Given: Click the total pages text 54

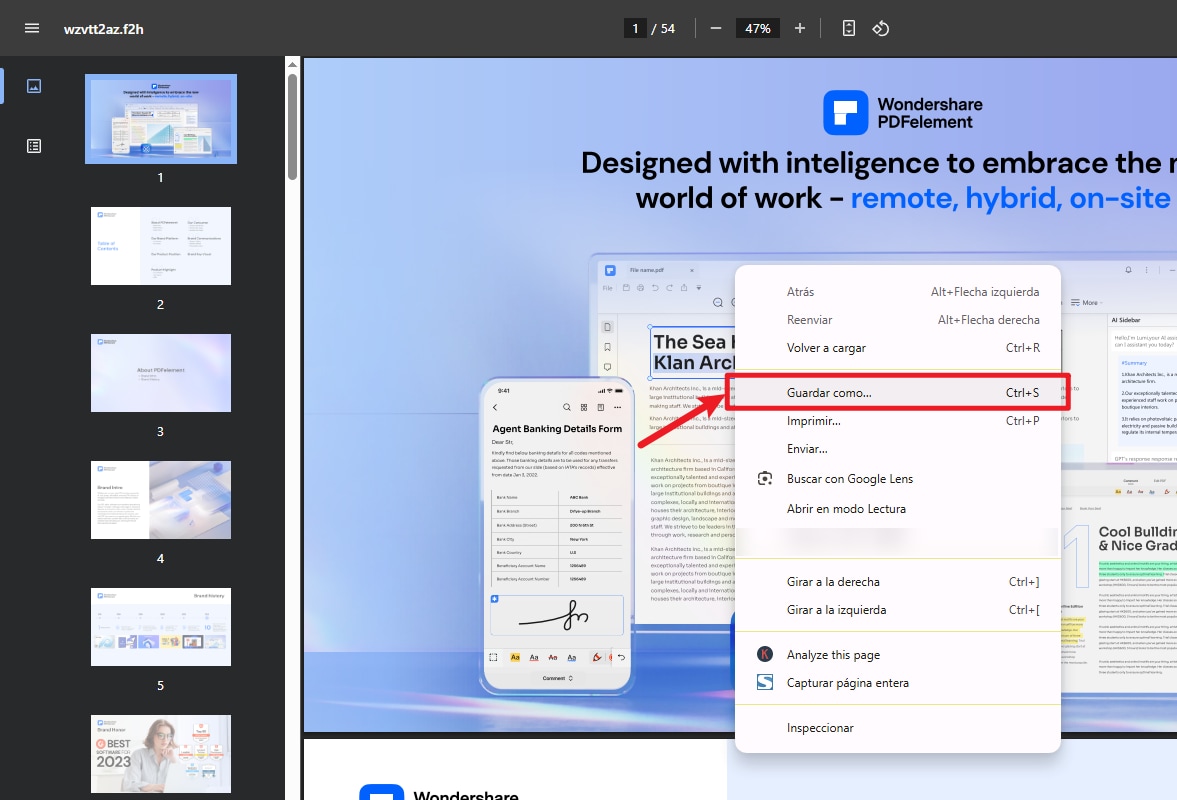Looking at the screenshot, I should point(667,29).
